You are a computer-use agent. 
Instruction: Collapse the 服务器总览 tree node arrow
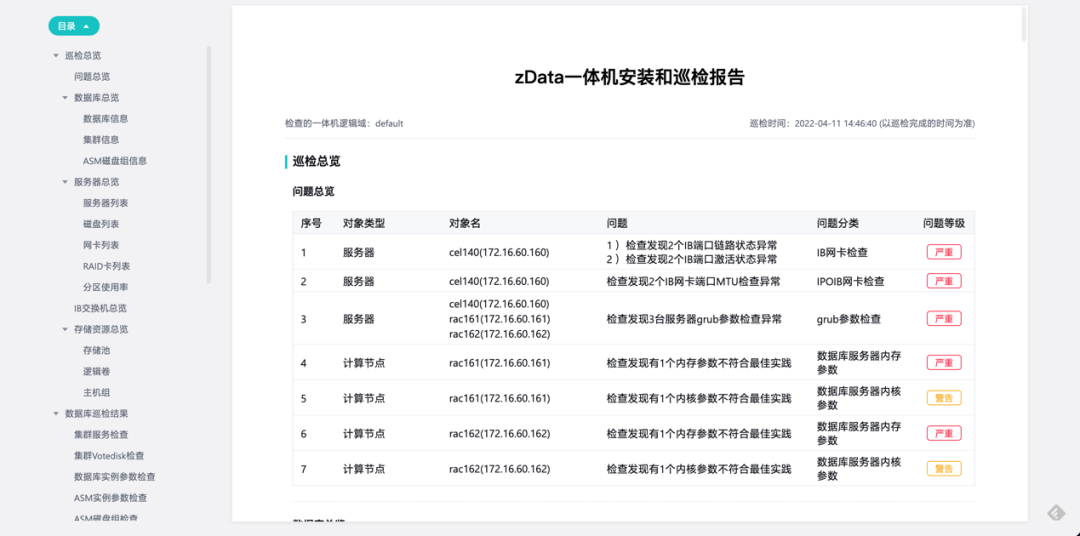click(x=65, y=182)
